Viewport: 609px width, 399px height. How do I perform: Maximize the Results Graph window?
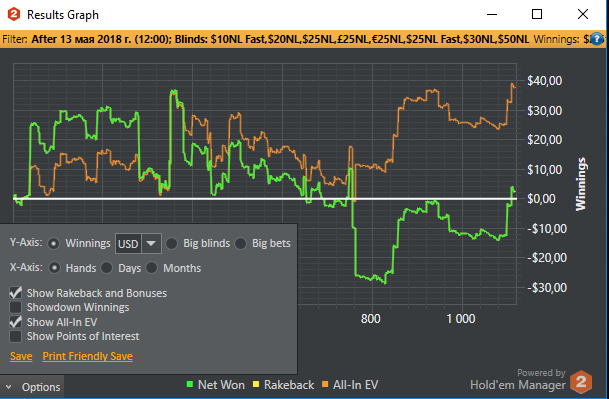(x=537, y=14)
